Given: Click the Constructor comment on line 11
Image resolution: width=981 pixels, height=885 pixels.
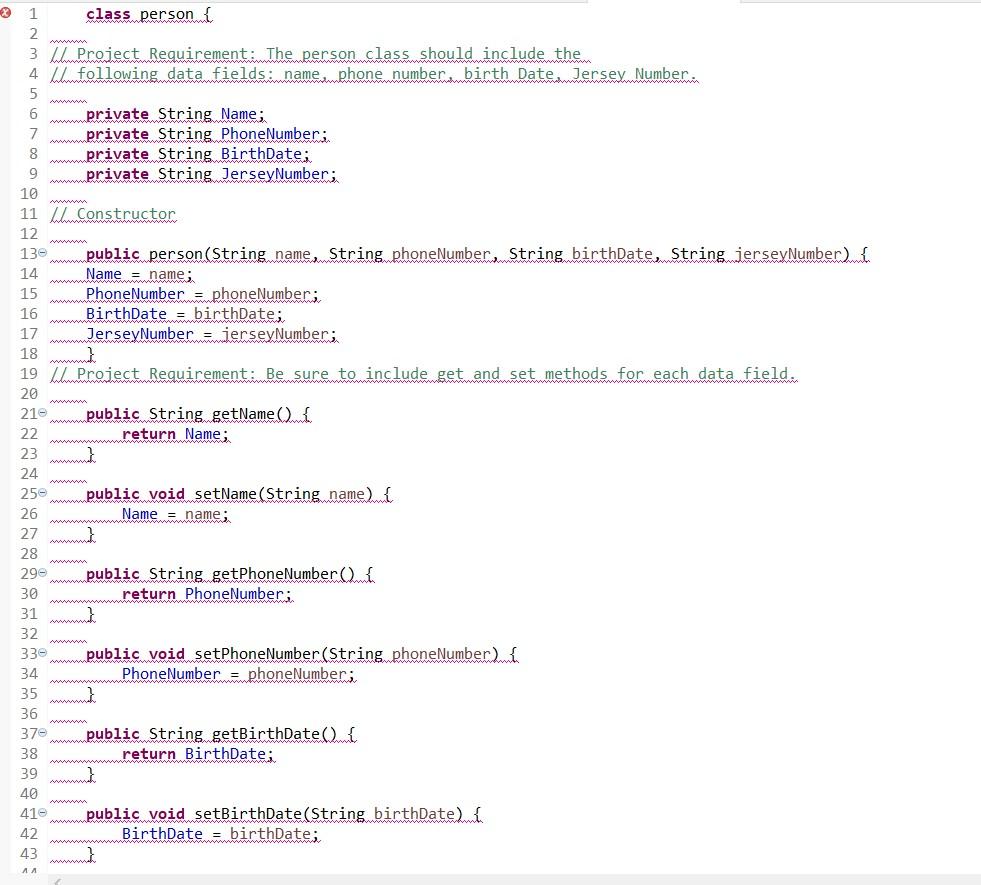Looking at the screenshot, I should pyautogui.click(x=113, y=213).
